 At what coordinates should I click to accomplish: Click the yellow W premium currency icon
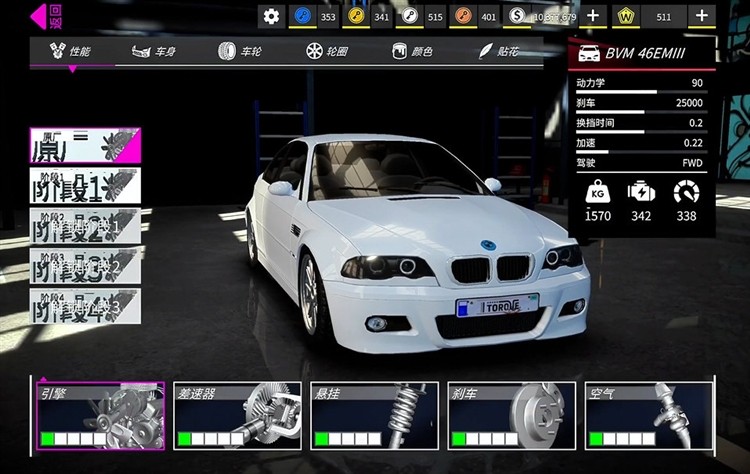point(626,17)
